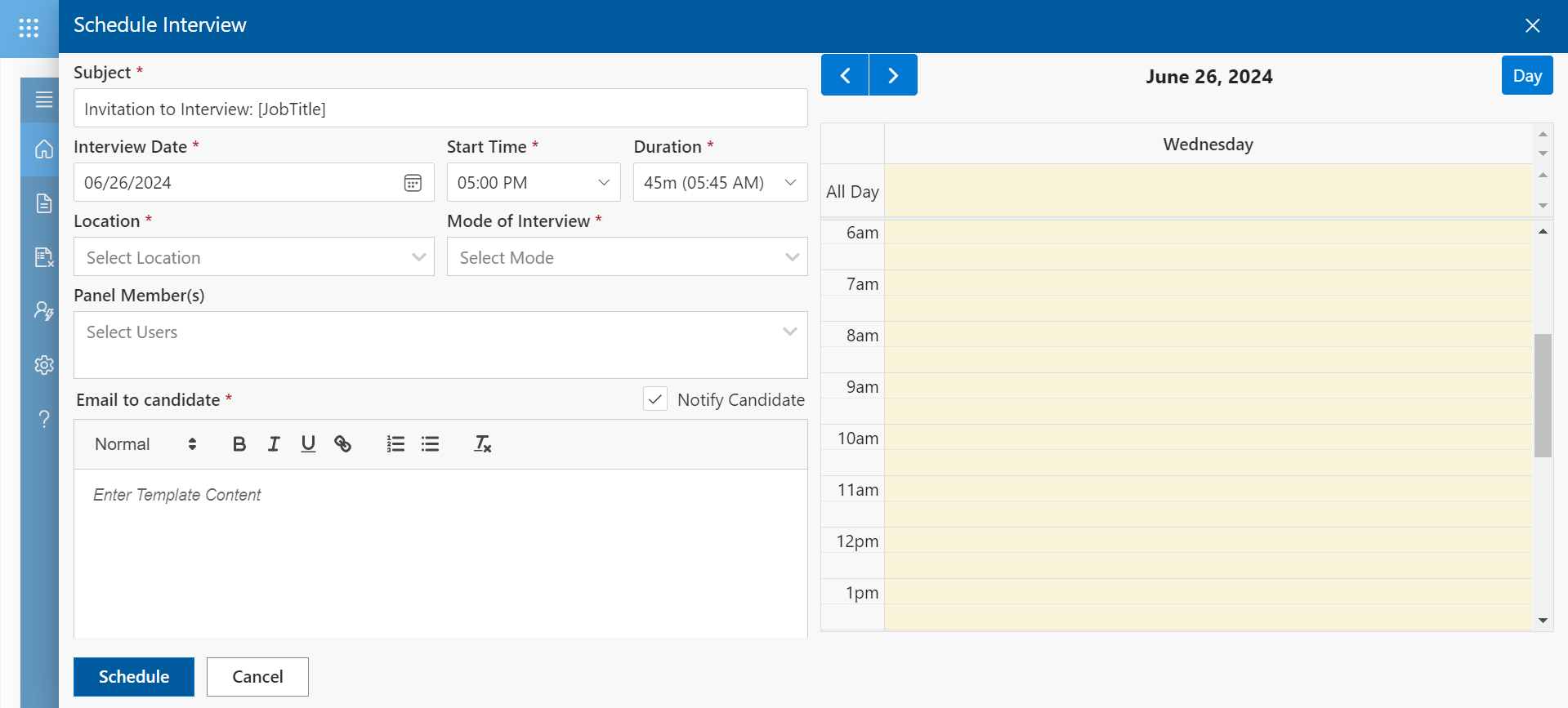Click the Wednesday column header
The height and width of the screenshot is (708, 1568).
1208,144
